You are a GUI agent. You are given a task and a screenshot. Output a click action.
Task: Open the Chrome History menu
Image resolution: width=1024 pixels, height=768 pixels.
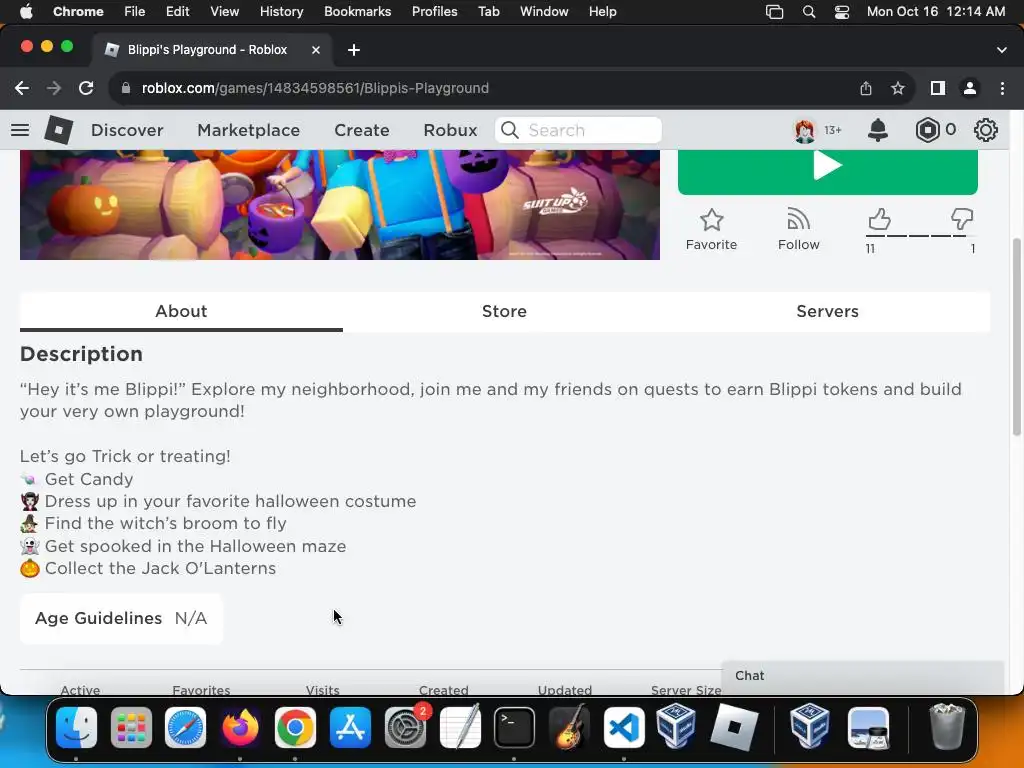point(281,12)
